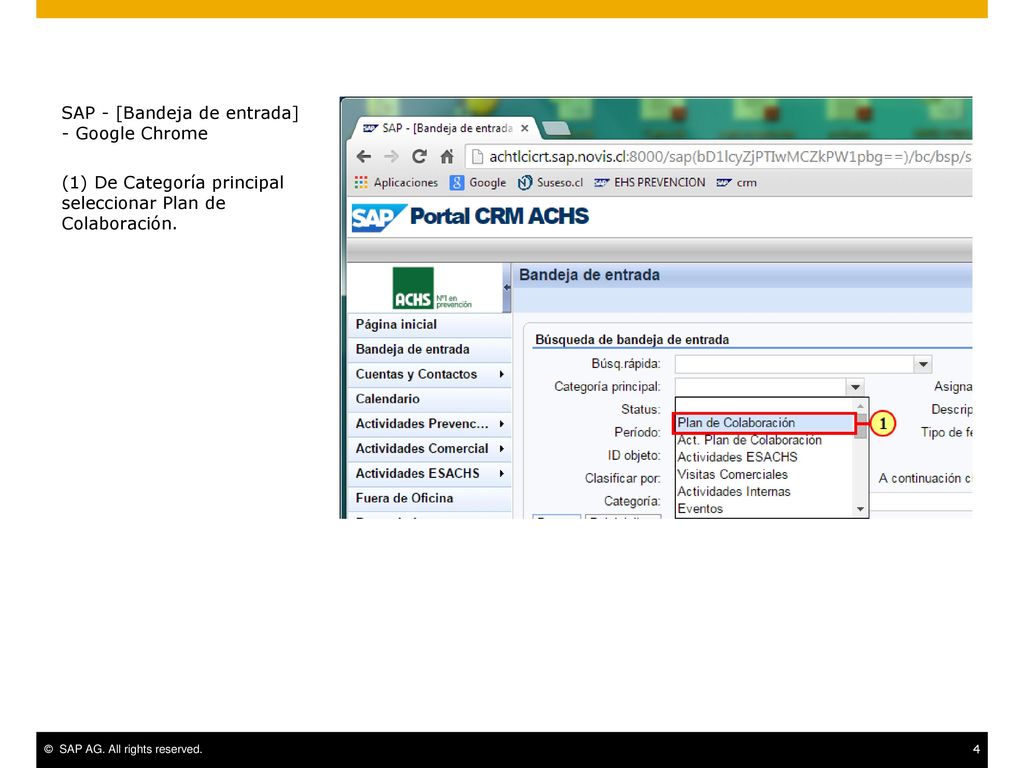
Task: Open the Suseso.cl bookmark
Action: click(x=551, y=183)
